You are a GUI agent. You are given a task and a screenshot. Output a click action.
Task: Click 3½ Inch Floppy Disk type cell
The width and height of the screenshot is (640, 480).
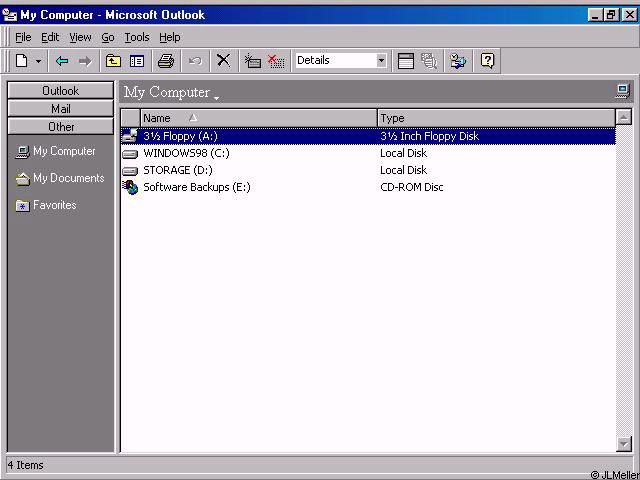click(429, 136)
